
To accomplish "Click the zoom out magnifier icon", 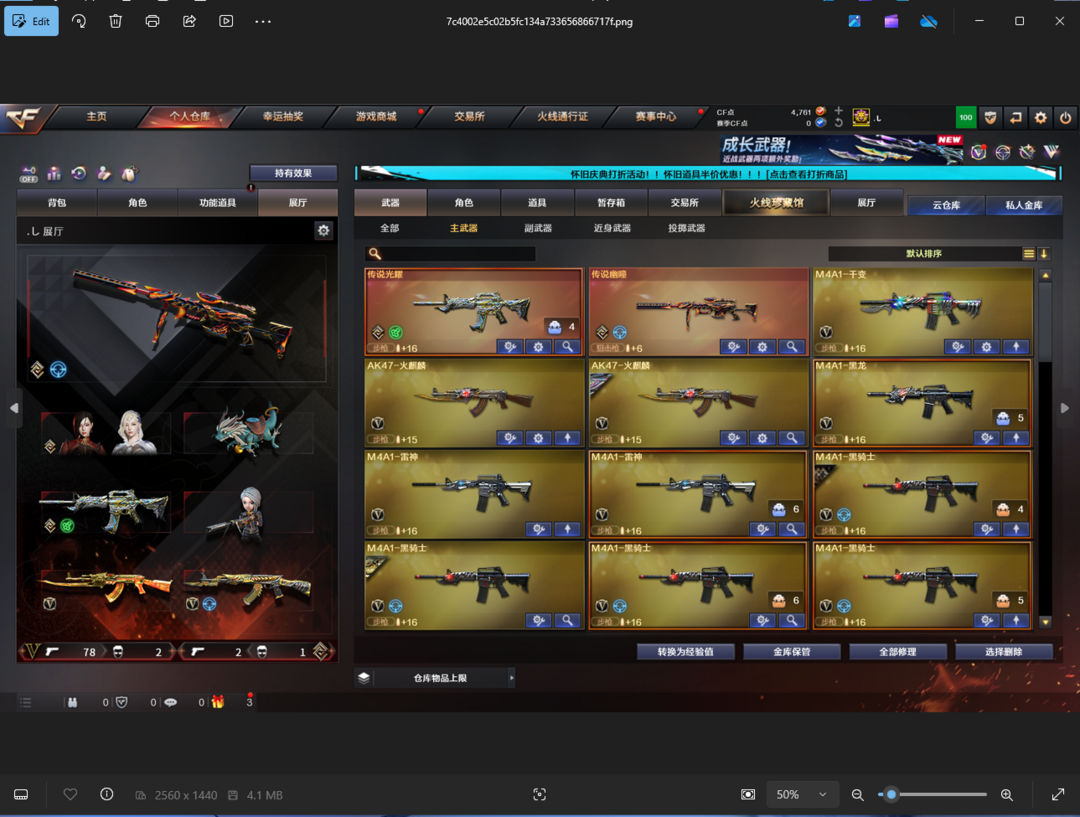I will pyautogui.click(x=858, y=794).
